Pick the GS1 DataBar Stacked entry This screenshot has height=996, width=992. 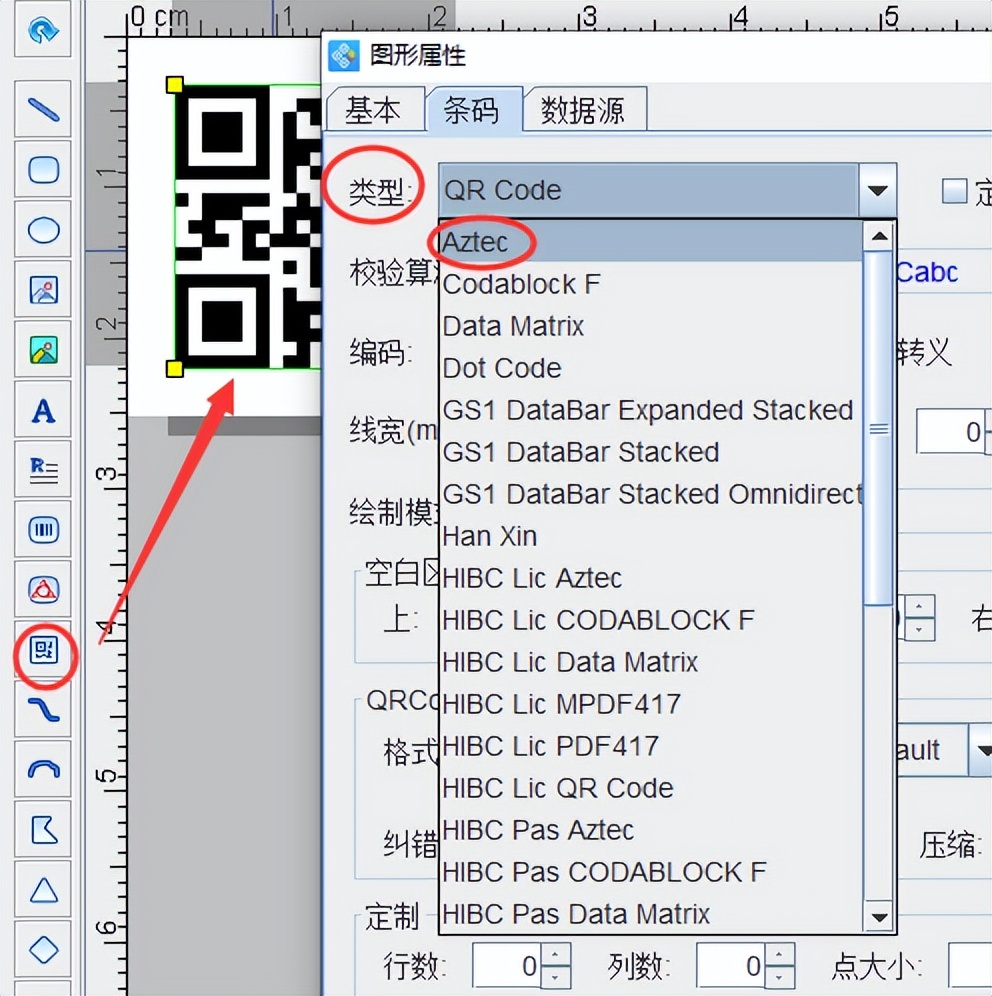(x=652, y=452)
